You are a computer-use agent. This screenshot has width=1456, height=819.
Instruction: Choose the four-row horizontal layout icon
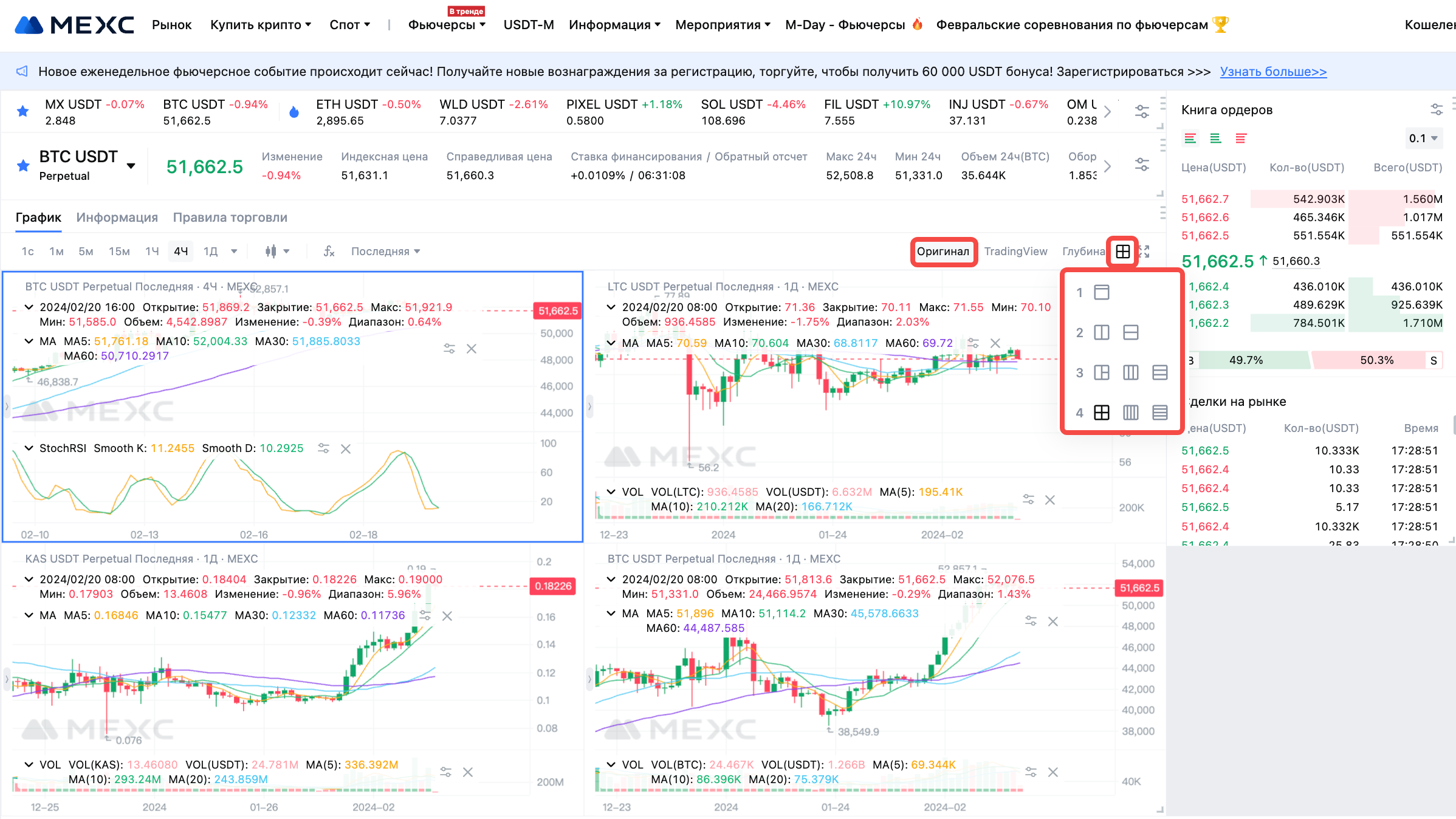[x=1159, y=413]
